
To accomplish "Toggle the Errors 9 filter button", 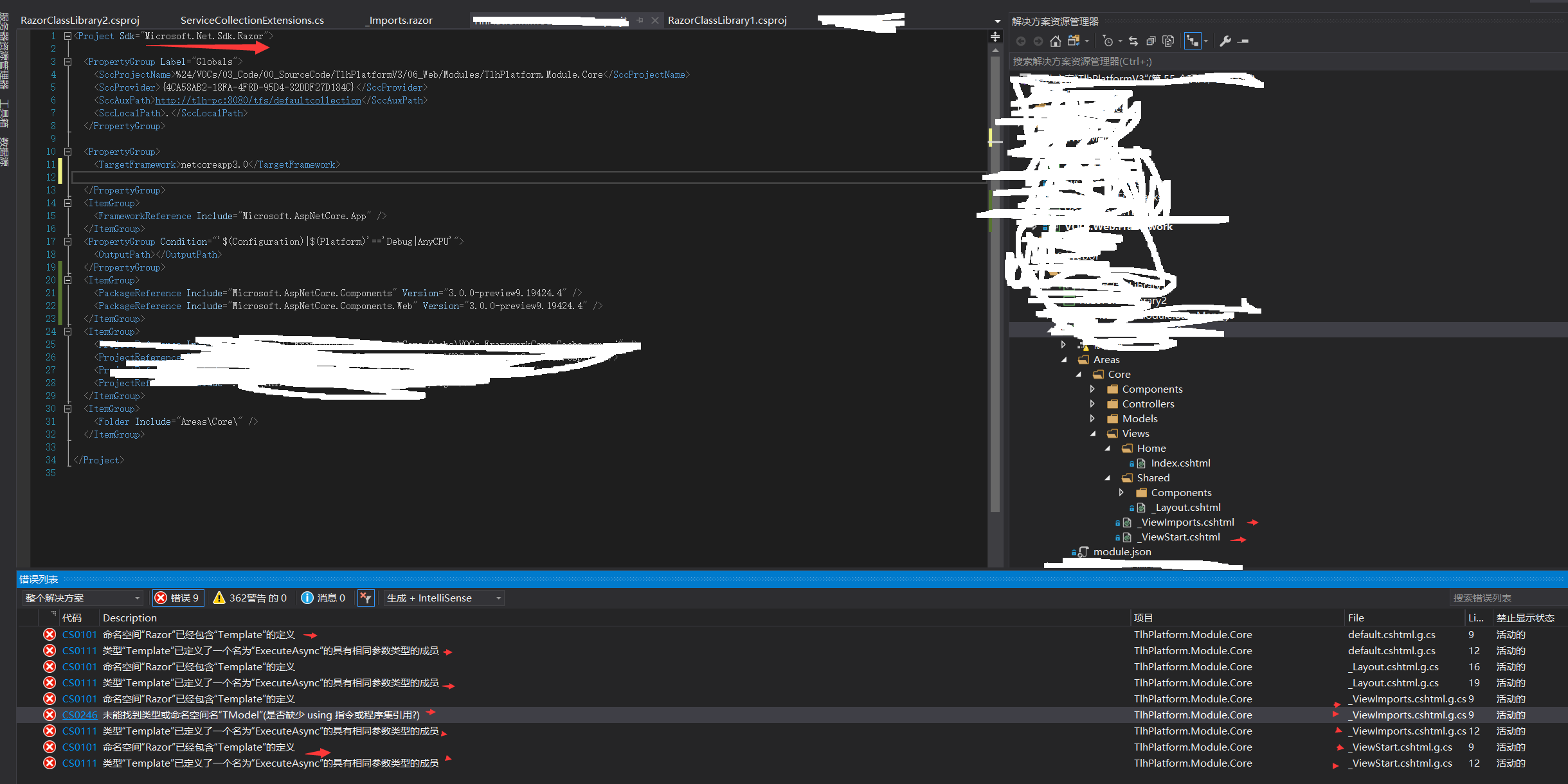I will coord(178,598).
